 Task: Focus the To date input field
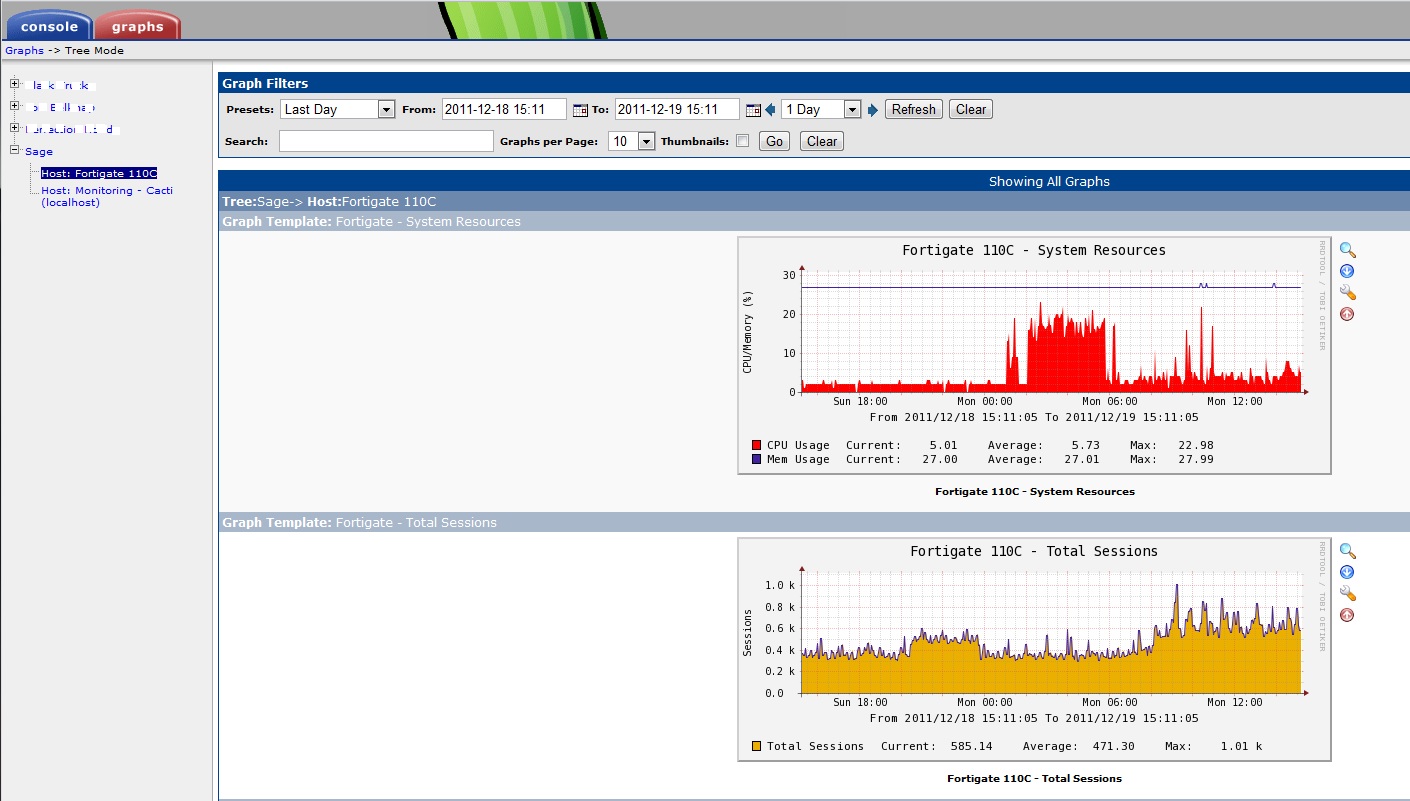(677, 109)
